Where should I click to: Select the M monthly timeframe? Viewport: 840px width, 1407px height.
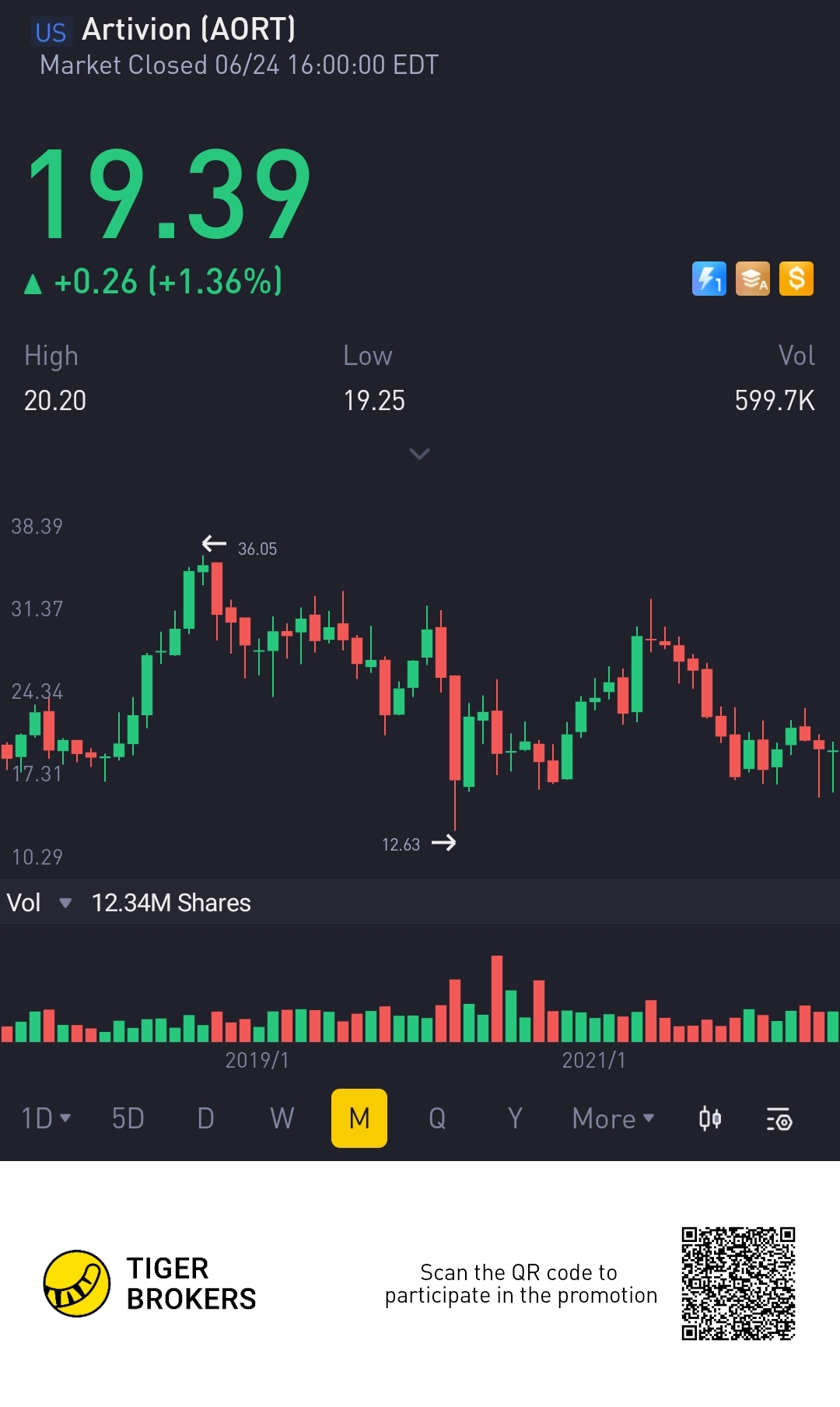click(359, 1118)
